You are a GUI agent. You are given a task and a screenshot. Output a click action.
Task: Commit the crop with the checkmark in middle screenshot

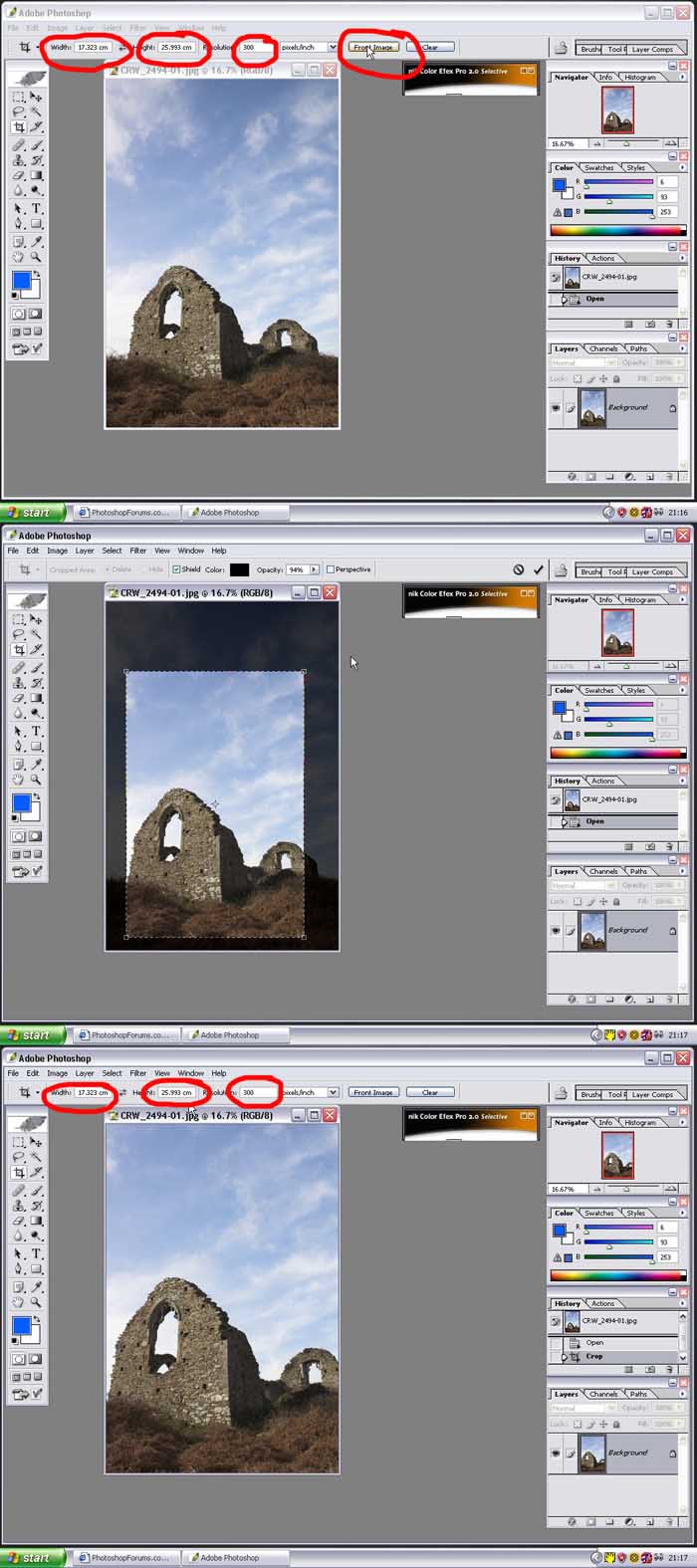[539, 569]
